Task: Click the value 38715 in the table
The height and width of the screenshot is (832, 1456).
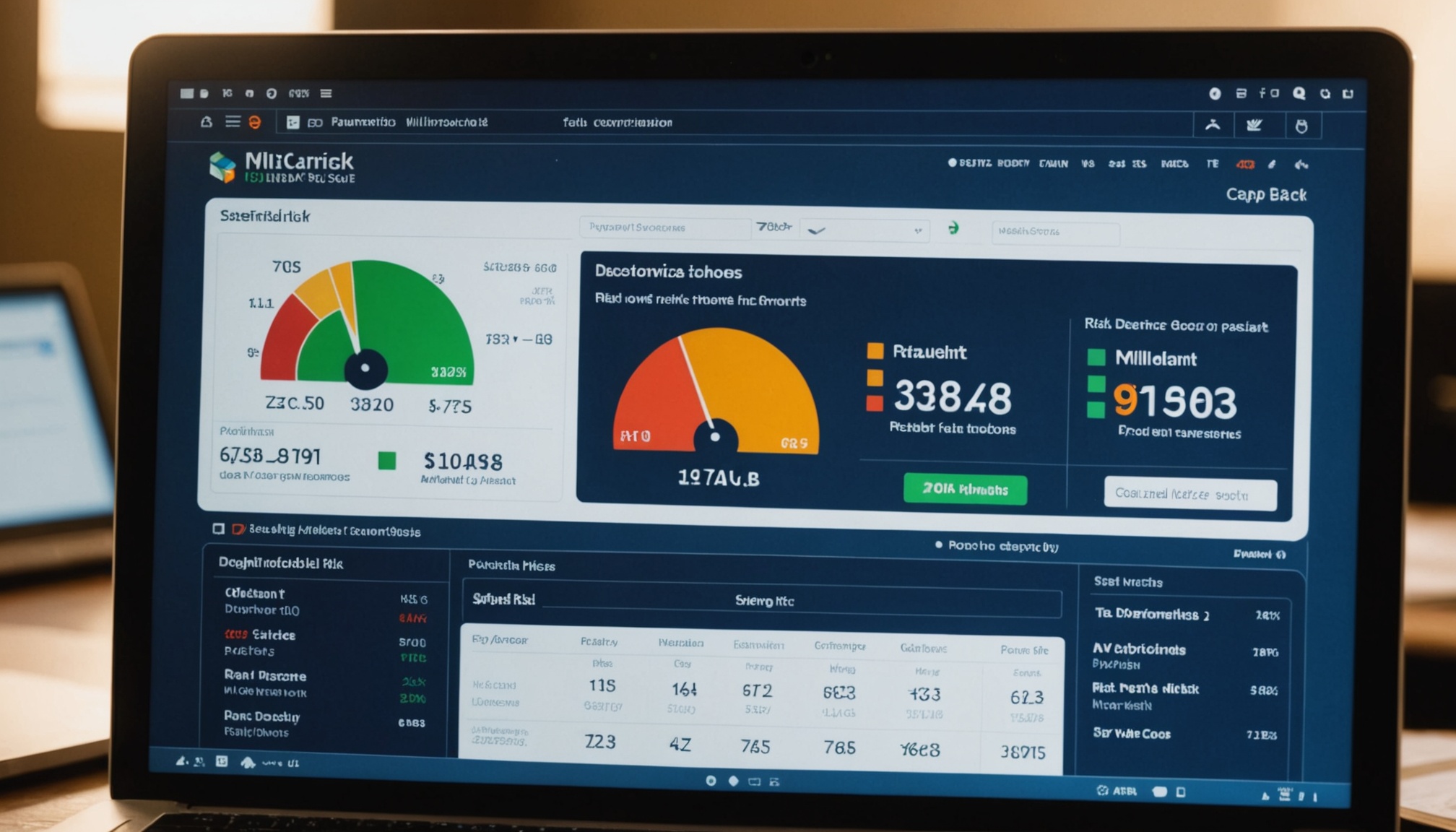Action: click(x=1022, y=752)
